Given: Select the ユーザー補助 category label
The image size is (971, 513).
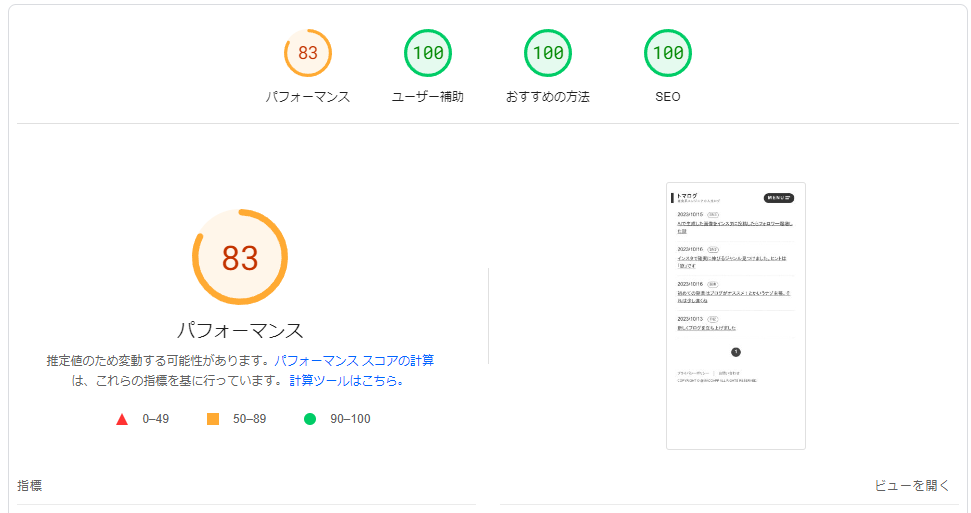Looking at the screenshot, I should tap(428, 97).
